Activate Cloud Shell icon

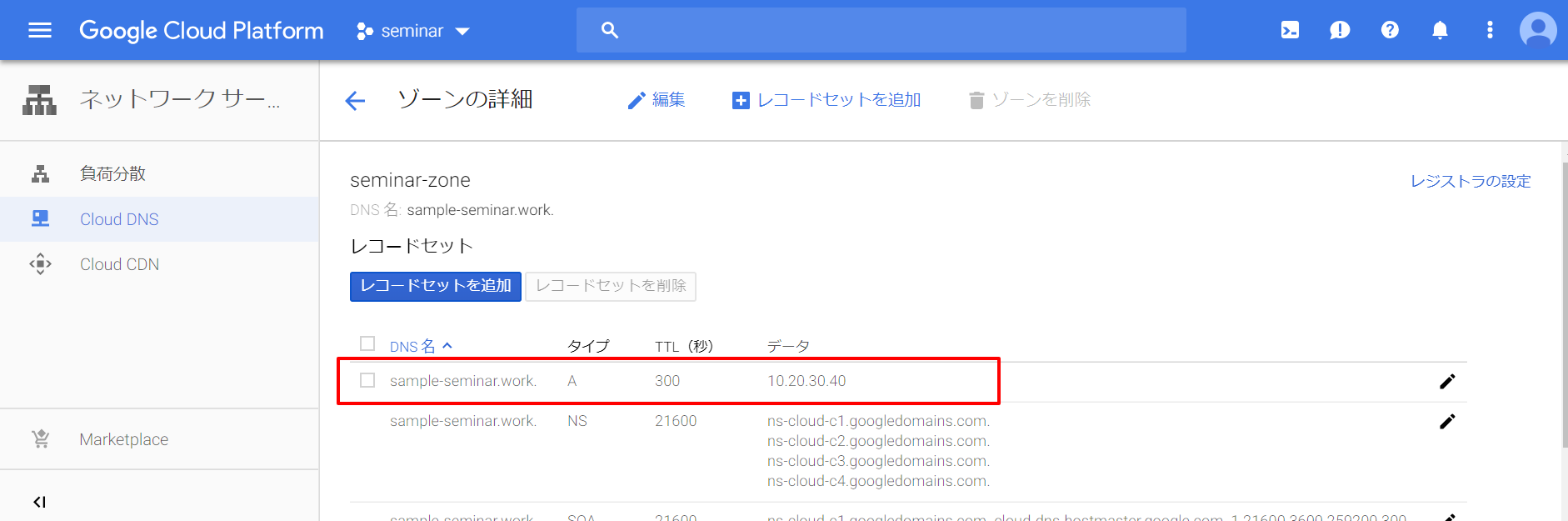tap(1290, 31)
